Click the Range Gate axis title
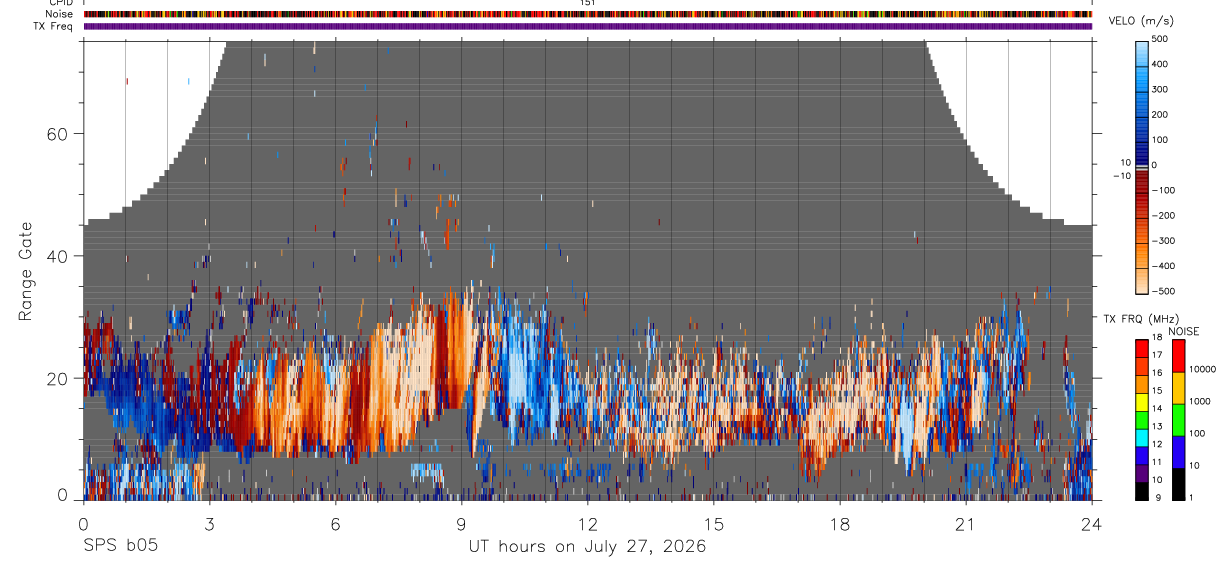The width and height of the screenshot is (1228, 567). click(x=25, y=272)
